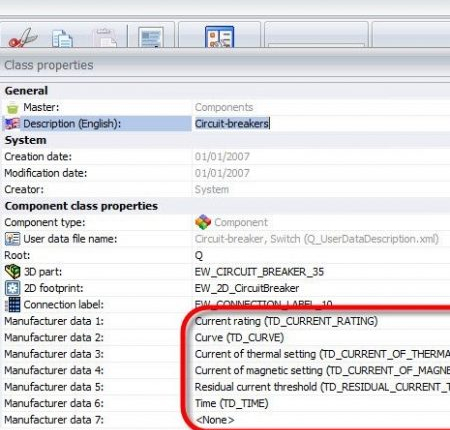Viewport: 450px width, 430px height.
Task: Click the Cut scissors icon
Action: click(x=23, y=38)
